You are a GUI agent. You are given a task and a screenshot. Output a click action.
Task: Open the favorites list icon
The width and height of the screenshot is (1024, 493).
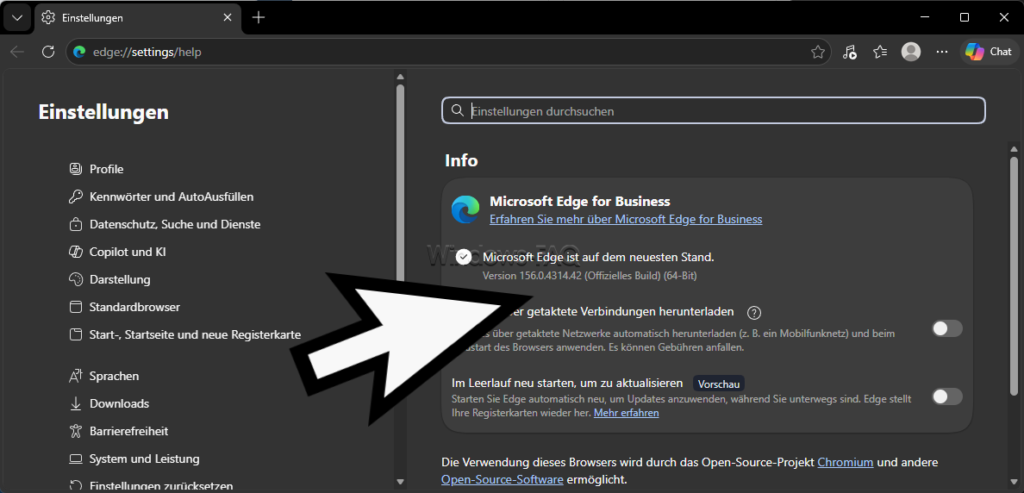coord(880,52)
